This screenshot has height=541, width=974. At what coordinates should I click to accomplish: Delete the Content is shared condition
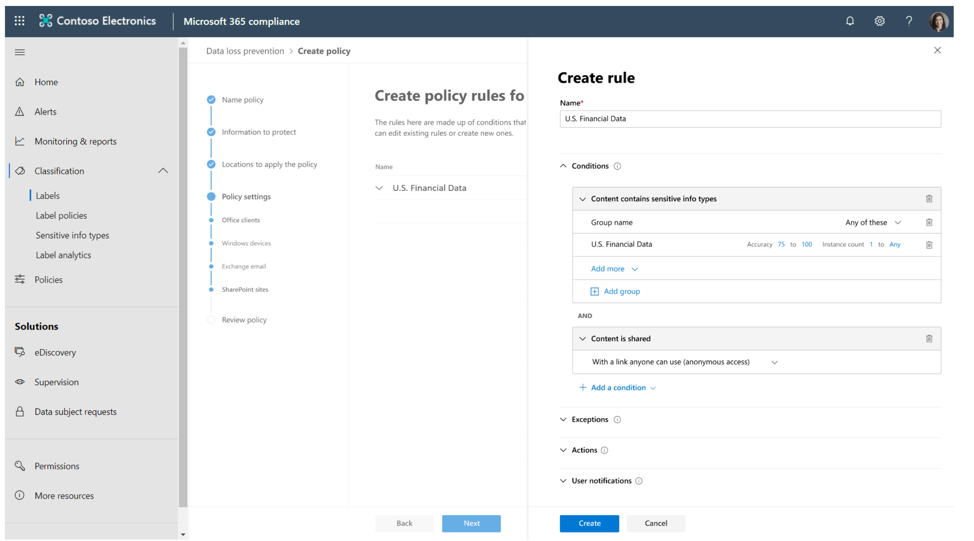click(x=929, y=339)
